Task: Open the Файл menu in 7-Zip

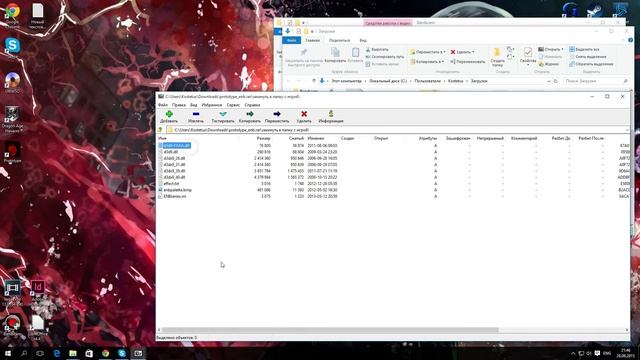Action: (x=162, y=105)
